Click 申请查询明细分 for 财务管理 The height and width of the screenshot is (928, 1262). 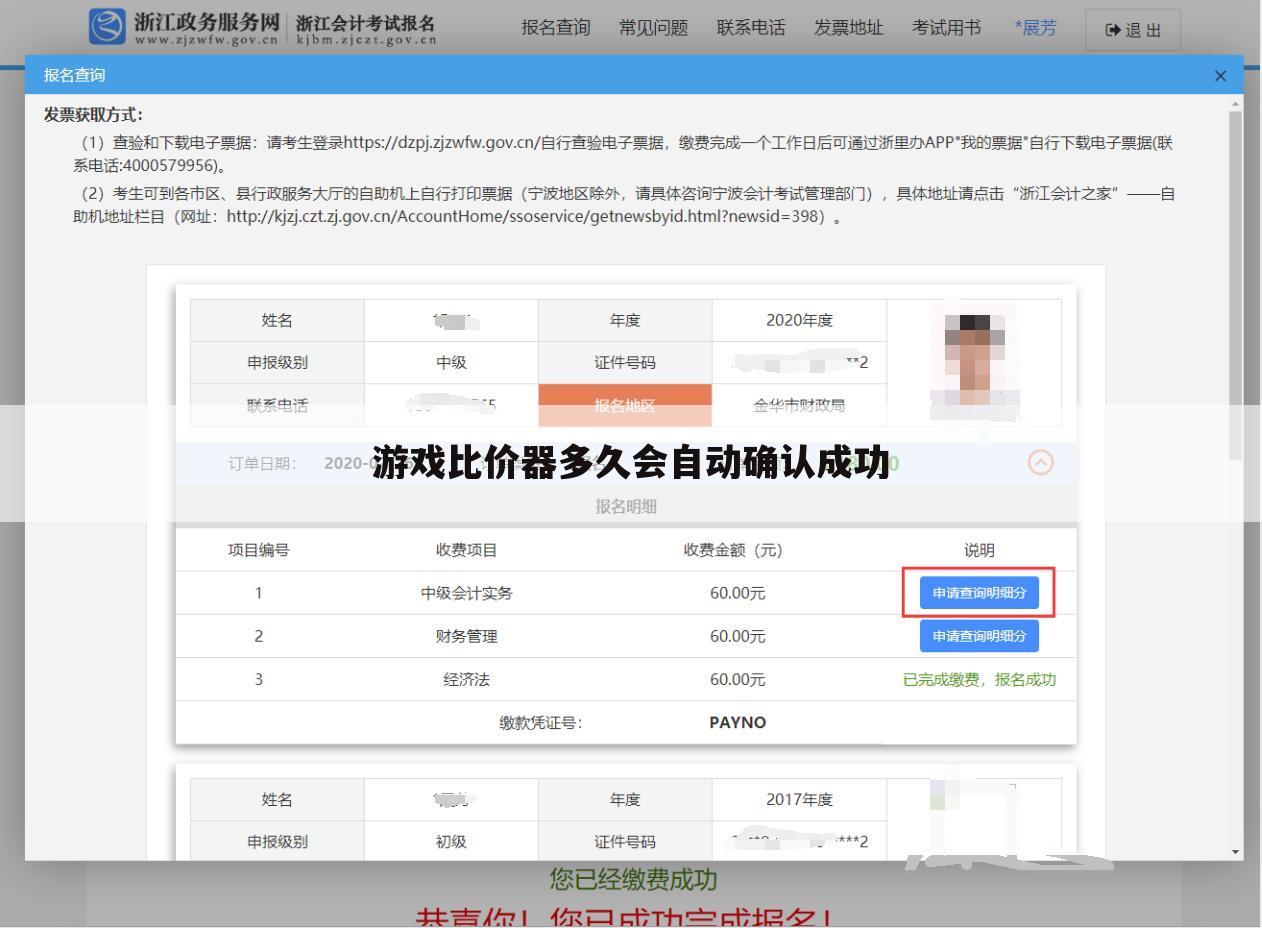[979, 636]
